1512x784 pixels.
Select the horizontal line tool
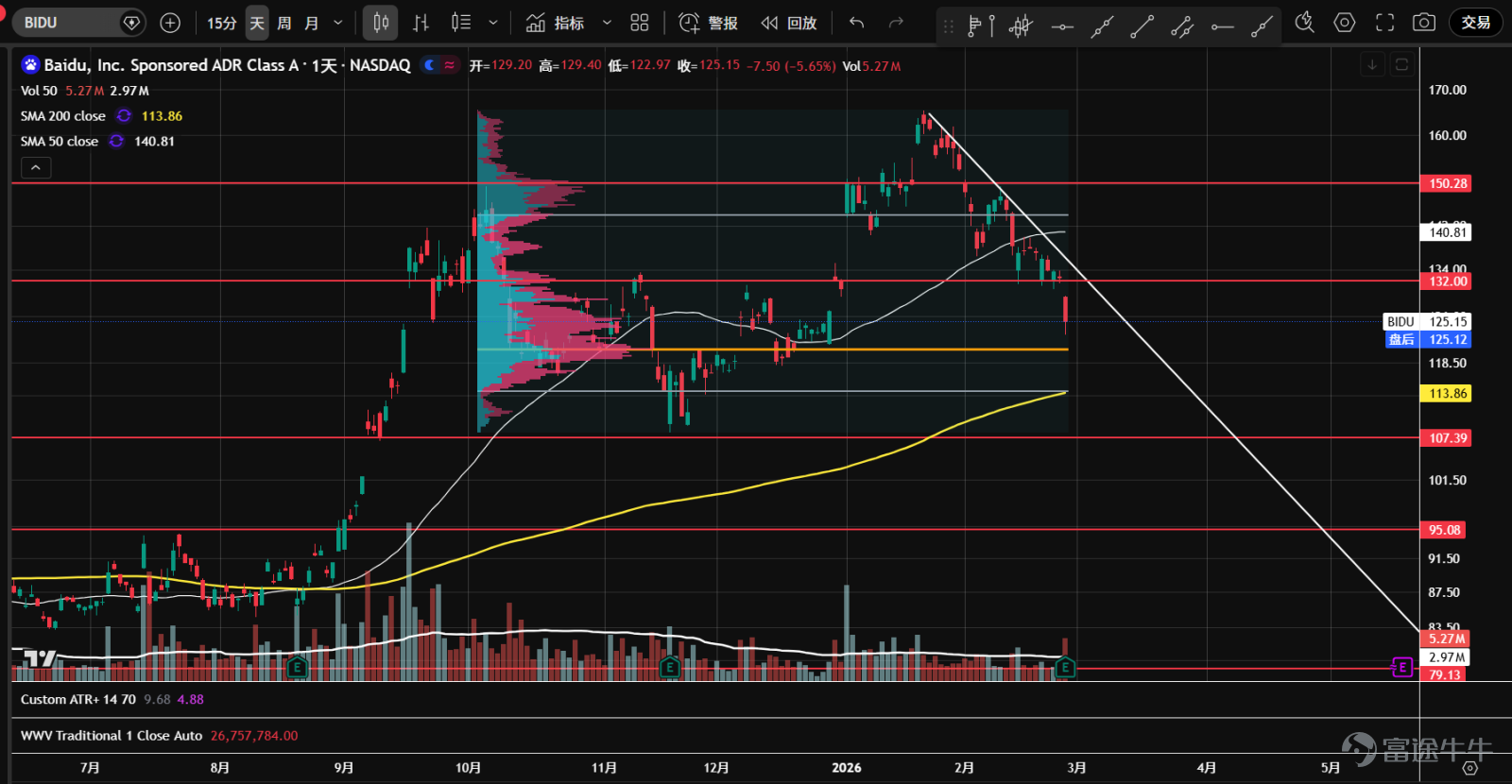[1062, 26]
